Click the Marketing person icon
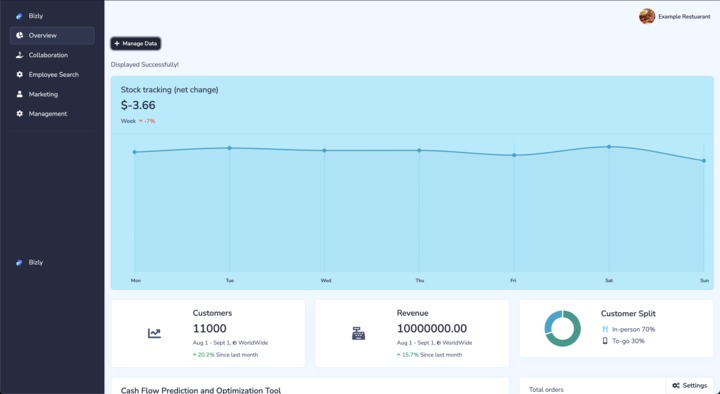Screen dimensions: 720x394 click(19, 94)
